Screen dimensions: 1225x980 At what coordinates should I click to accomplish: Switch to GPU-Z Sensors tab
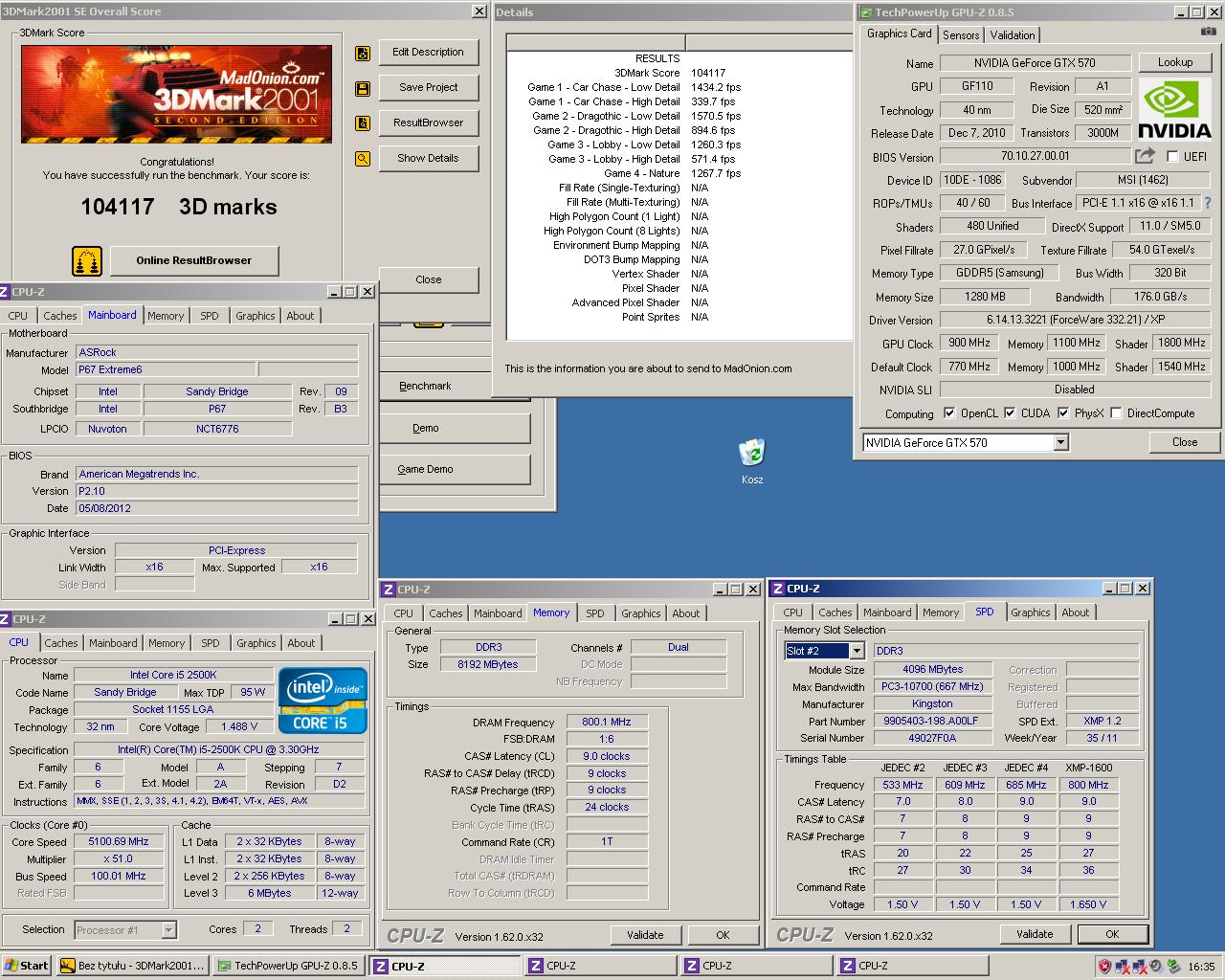tap(961, 34)
